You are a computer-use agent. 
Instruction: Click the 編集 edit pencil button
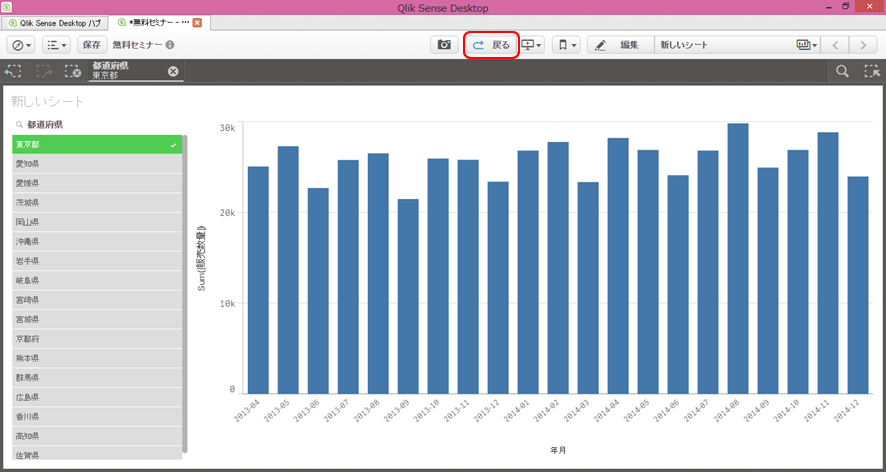pos(618,45)
